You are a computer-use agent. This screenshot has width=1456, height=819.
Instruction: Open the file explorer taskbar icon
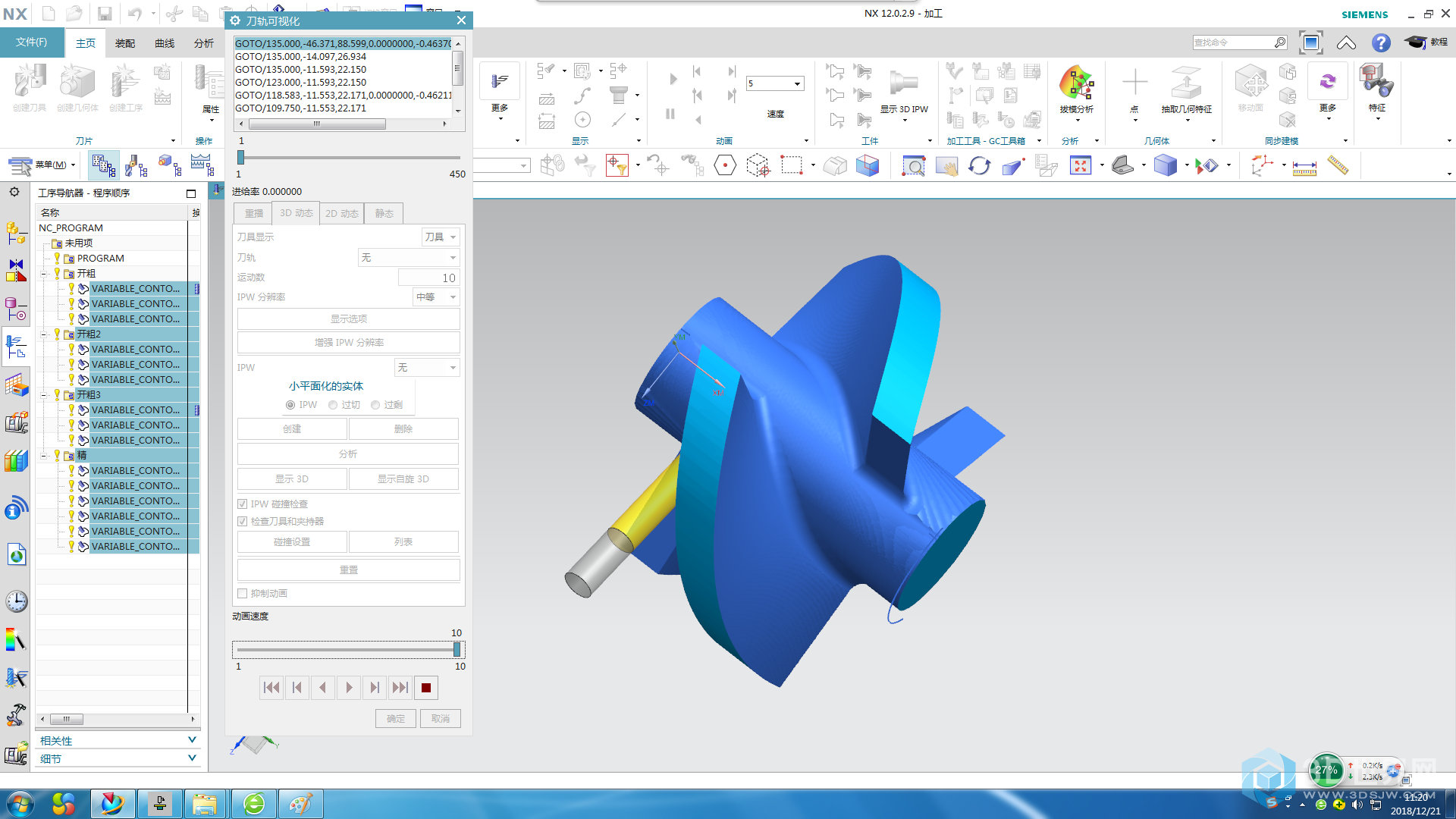point(204,804)
